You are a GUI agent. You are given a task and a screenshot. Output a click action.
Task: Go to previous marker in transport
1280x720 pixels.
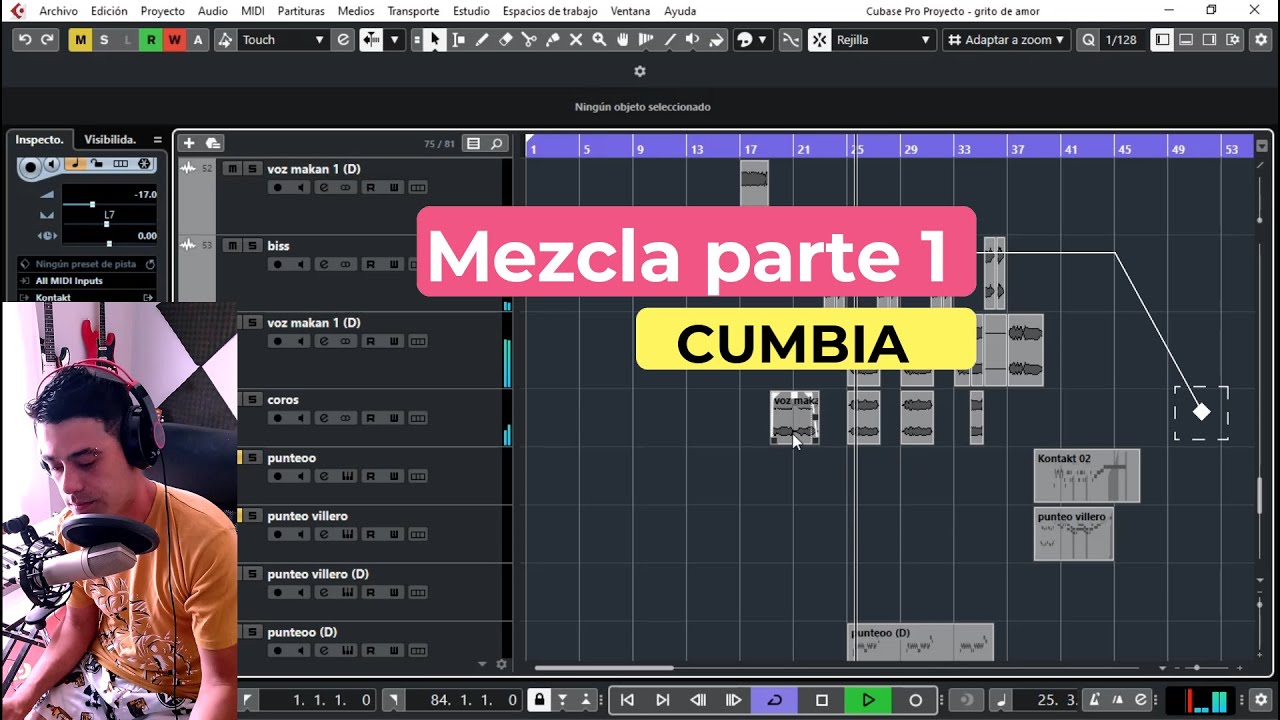627,700
